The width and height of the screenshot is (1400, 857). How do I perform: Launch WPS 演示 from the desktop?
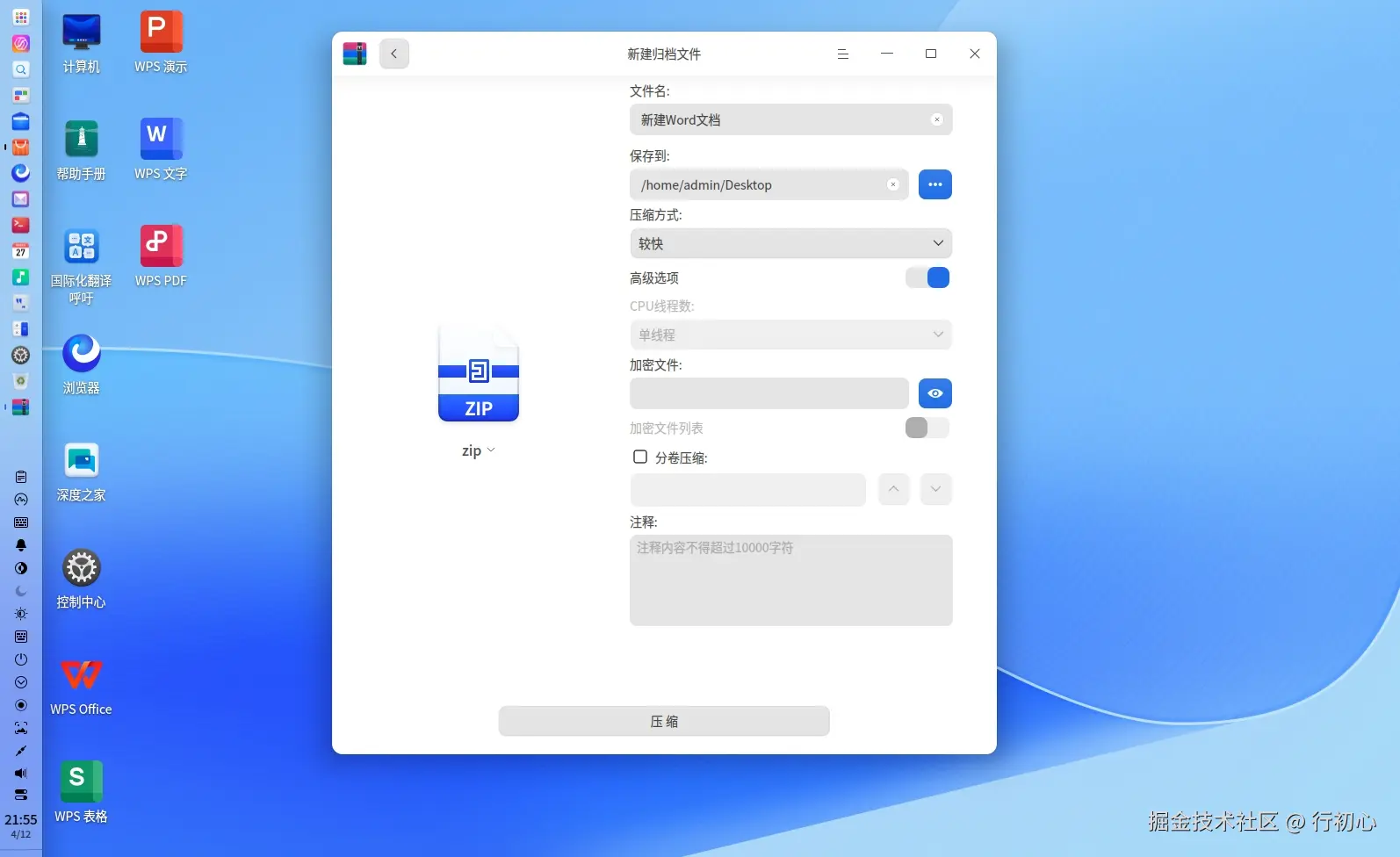coord(161,43)
